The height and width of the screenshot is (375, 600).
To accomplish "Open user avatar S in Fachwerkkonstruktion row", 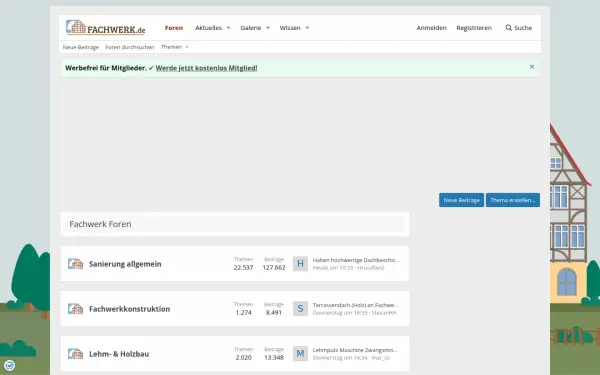I will pyautogui.click(x=300, y=309).
